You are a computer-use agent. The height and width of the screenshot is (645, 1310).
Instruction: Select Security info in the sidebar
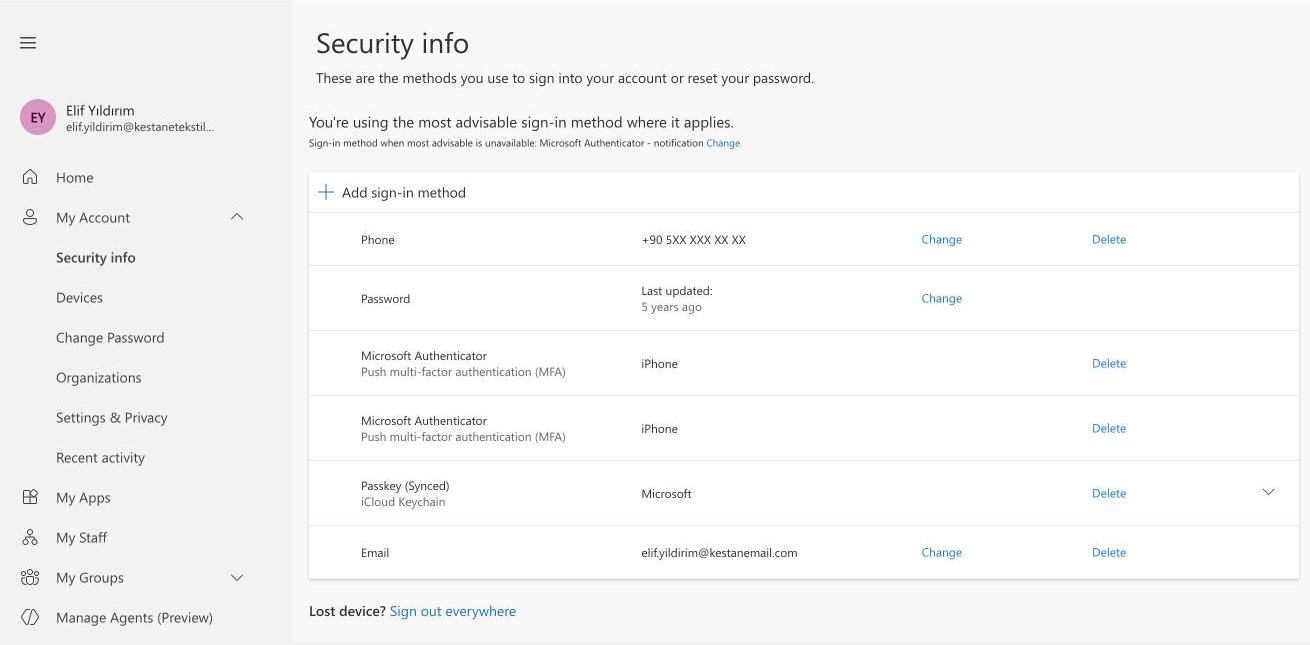[96, 258]
